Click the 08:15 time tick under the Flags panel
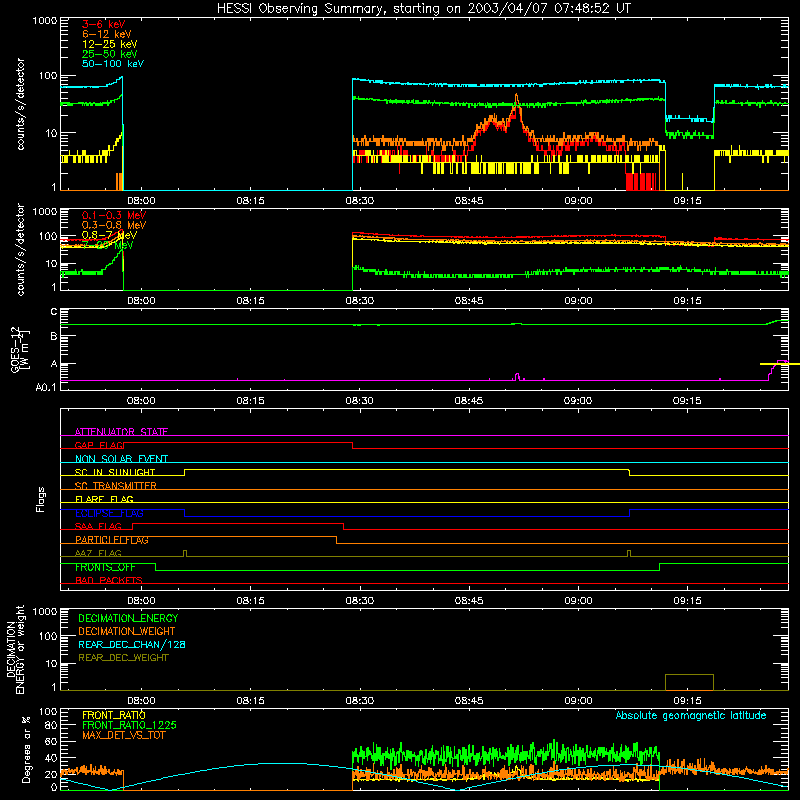 250,601
